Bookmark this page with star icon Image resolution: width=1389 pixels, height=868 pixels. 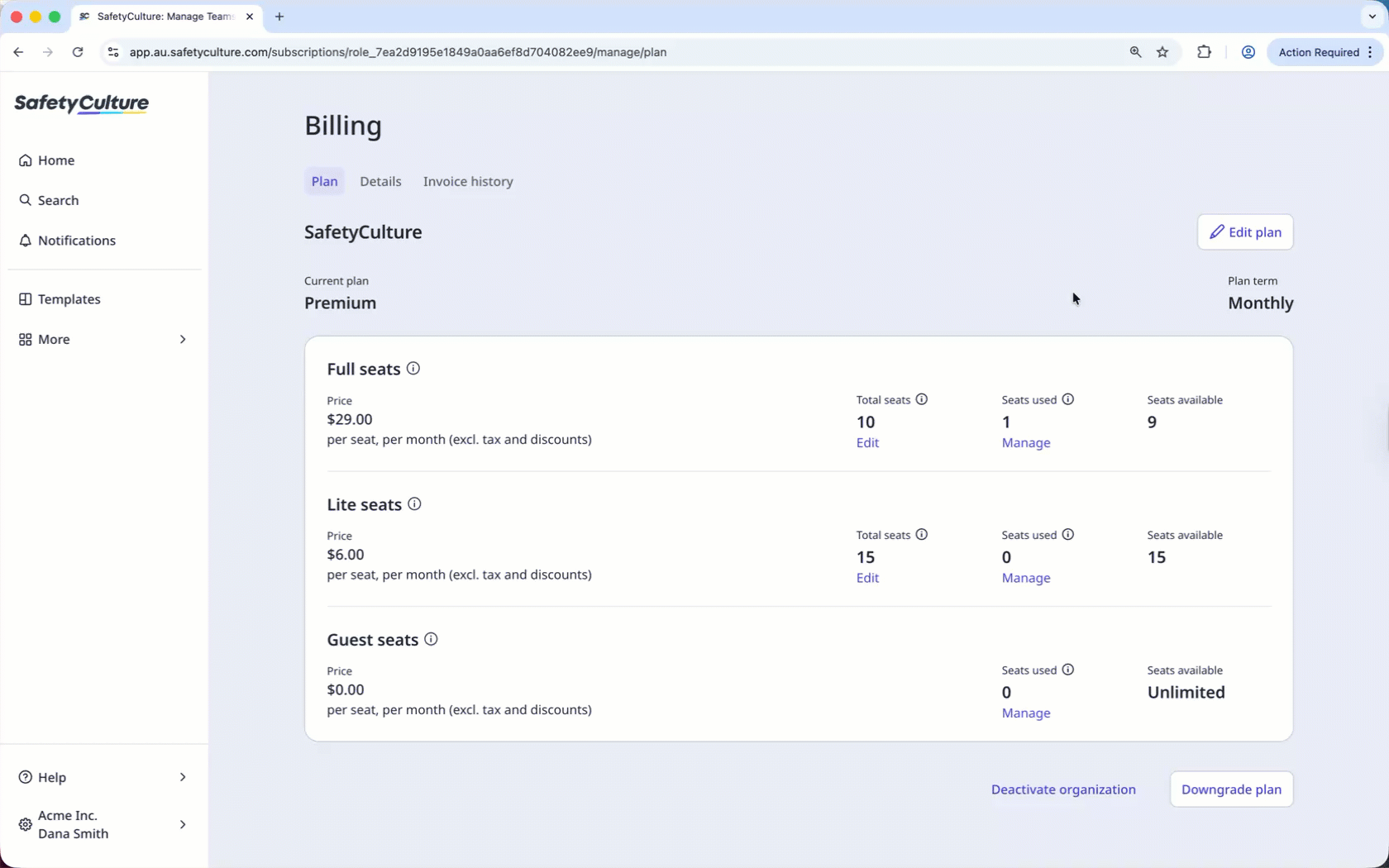1162,52
